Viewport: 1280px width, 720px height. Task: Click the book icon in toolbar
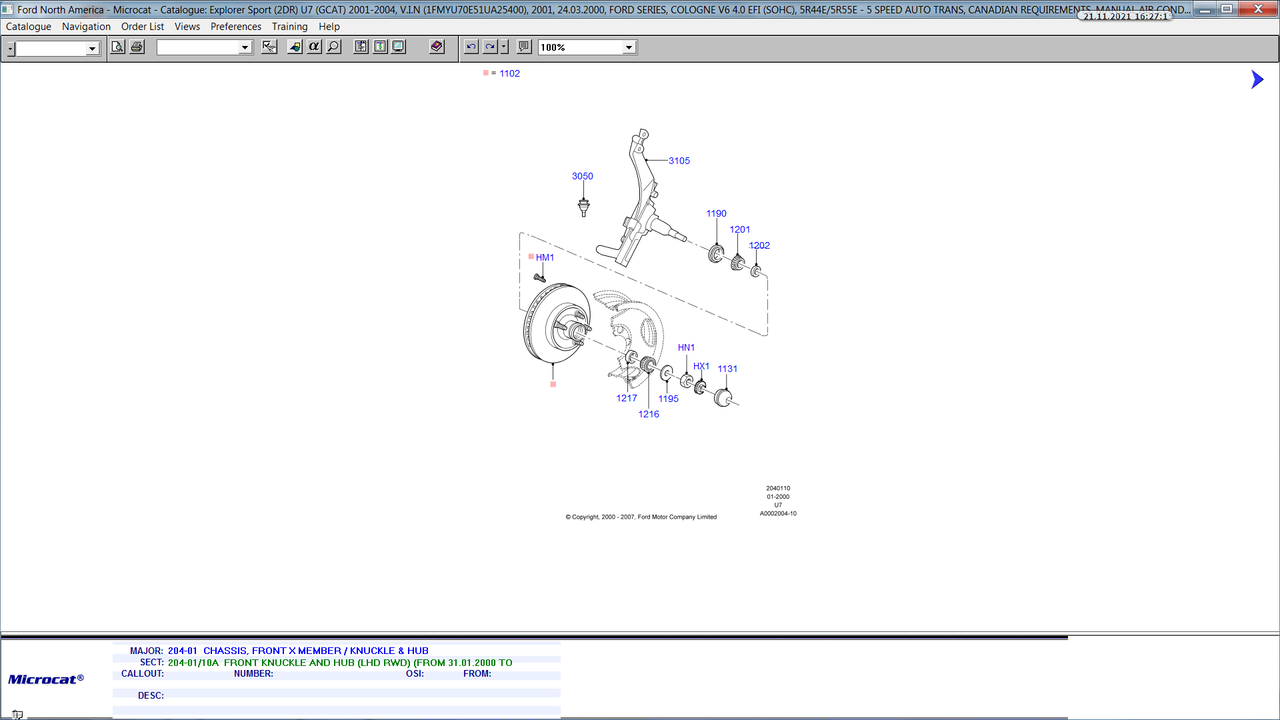[437, 47]
